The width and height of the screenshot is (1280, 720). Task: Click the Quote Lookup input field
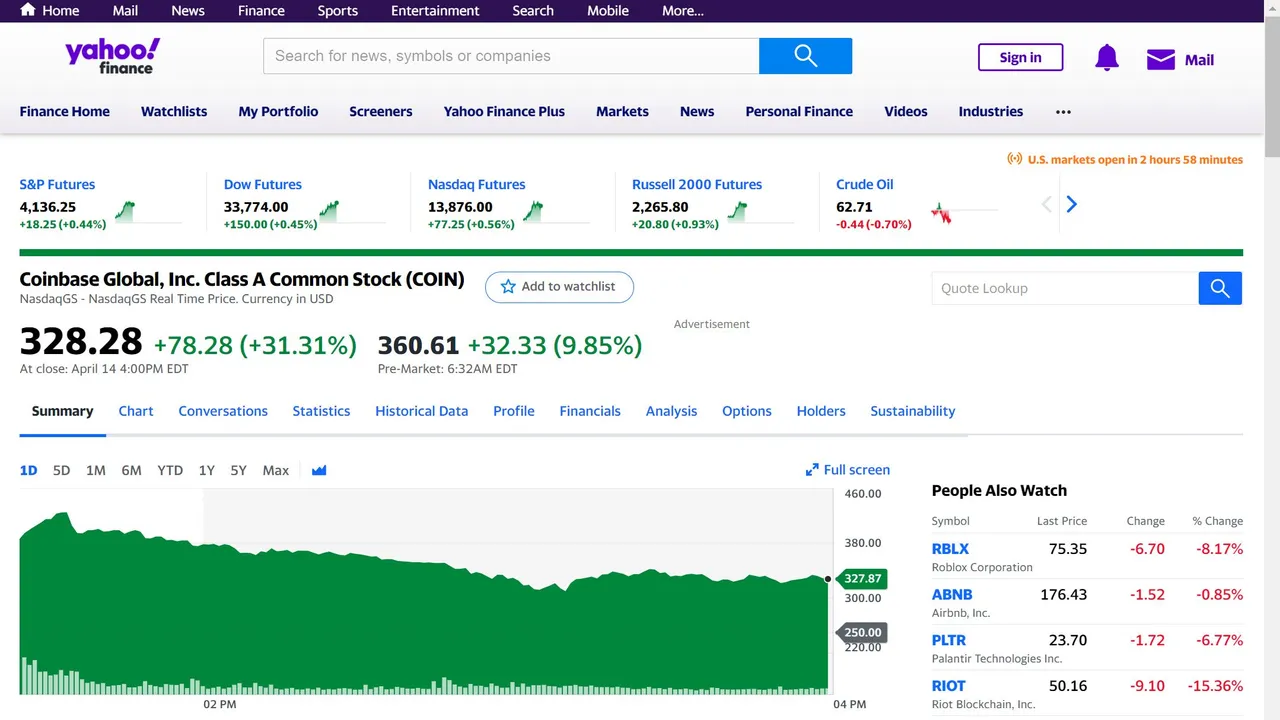pyautogui.click(x=1065, y=288)
